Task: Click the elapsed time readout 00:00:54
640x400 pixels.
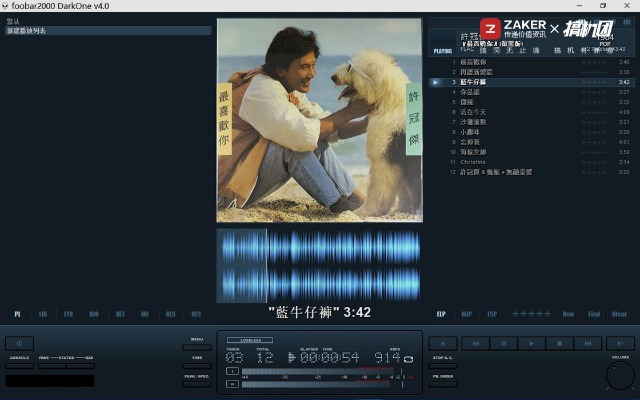Action: tap(330, 358)
